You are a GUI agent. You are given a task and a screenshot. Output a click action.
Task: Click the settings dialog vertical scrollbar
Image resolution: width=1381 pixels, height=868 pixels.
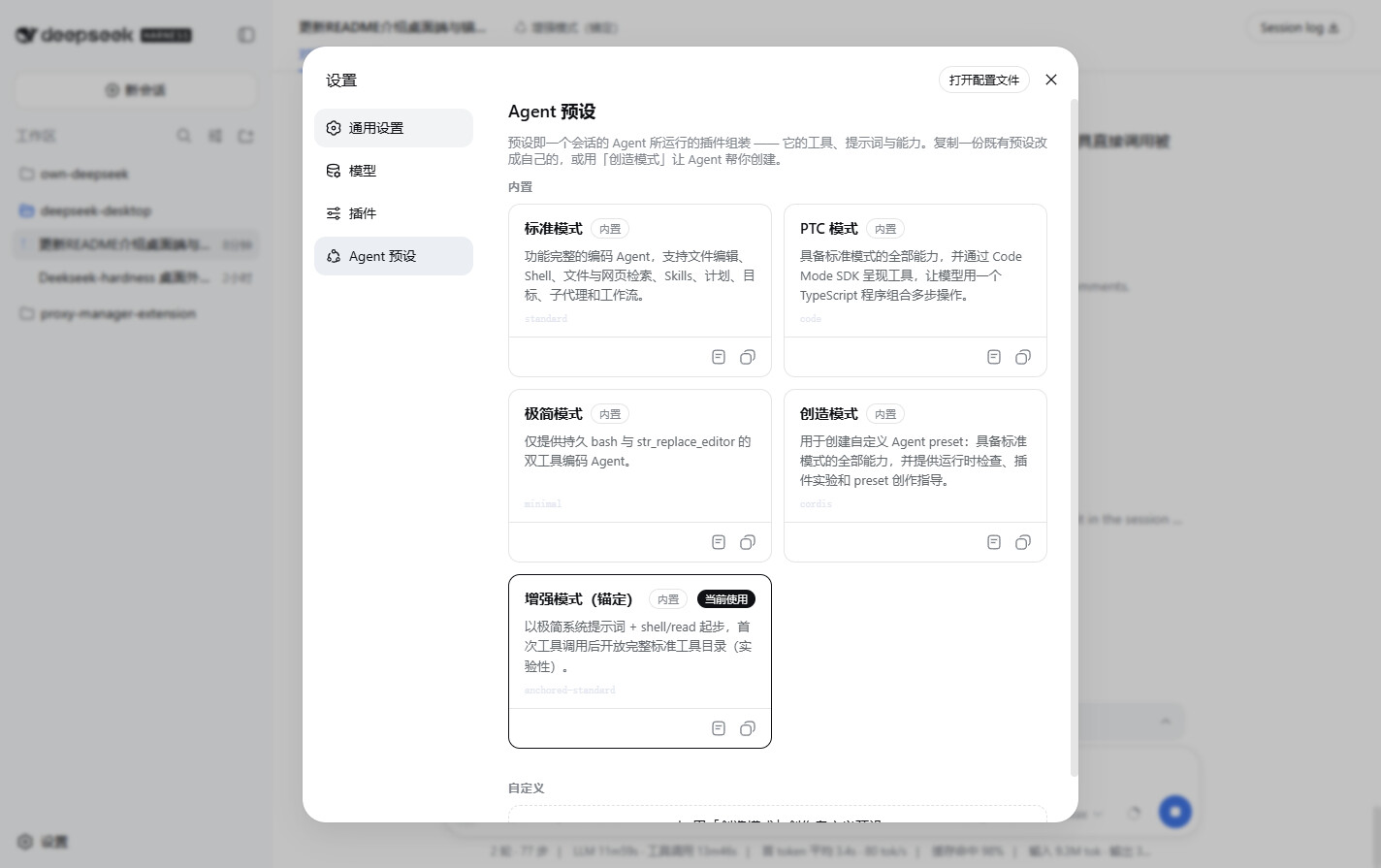(1074, 436)
